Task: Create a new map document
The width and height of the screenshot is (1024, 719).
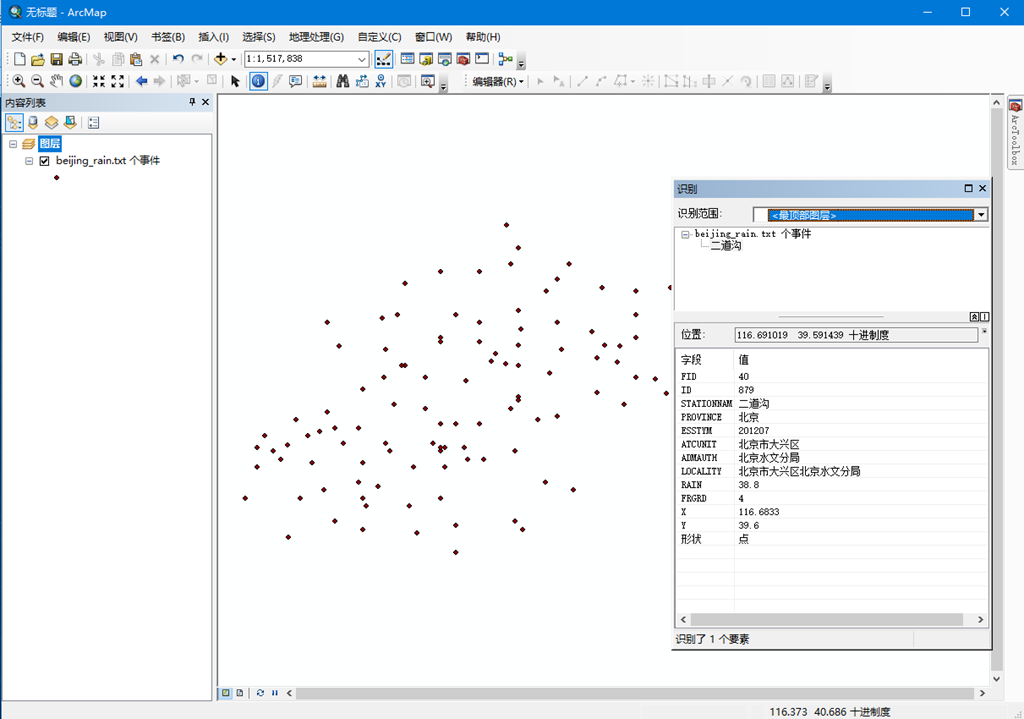Action: pyautogui.click(x=20, y=59)
